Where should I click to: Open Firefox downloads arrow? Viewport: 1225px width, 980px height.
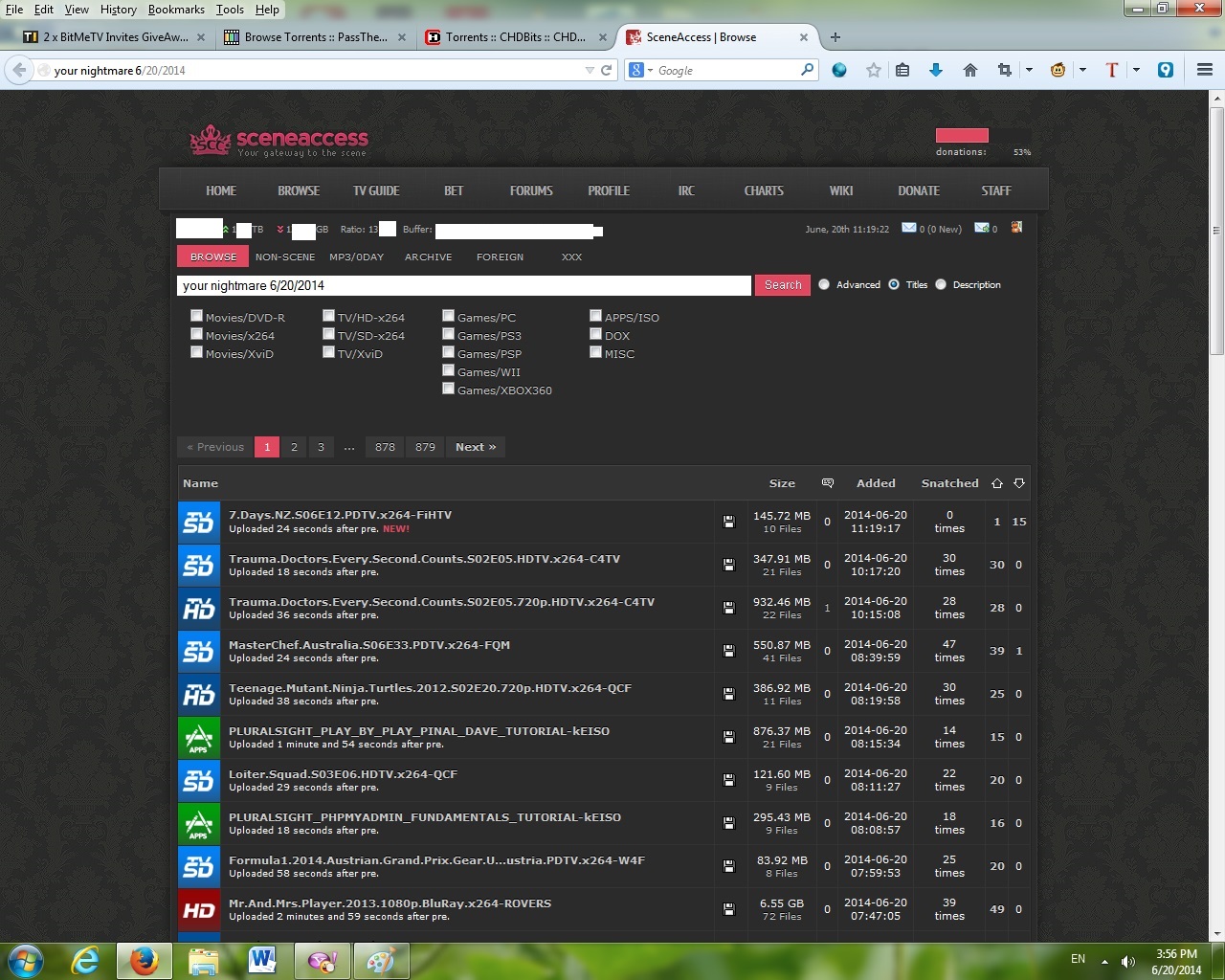(936, 70)
